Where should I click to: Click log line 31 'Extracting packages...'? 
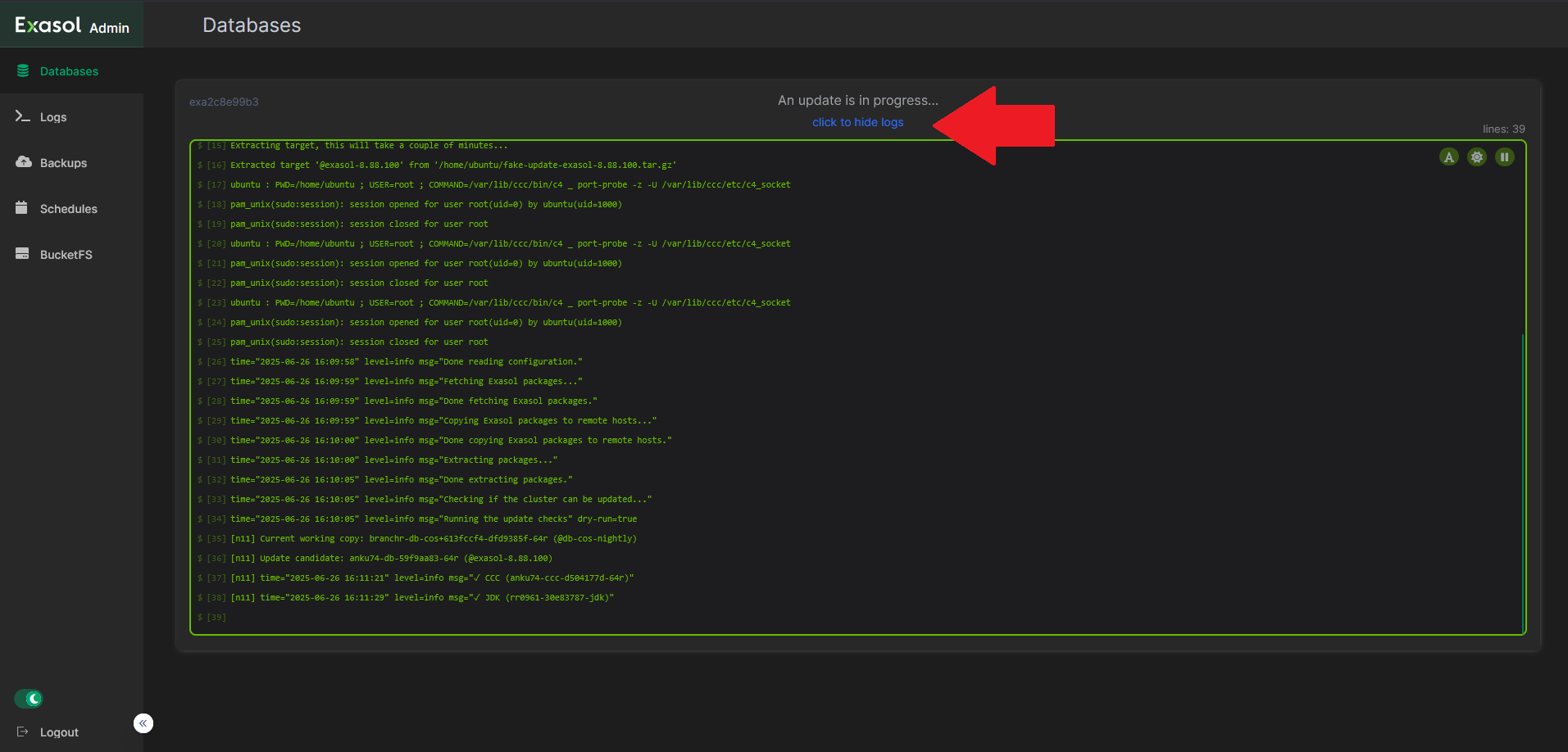click(378, 460)
